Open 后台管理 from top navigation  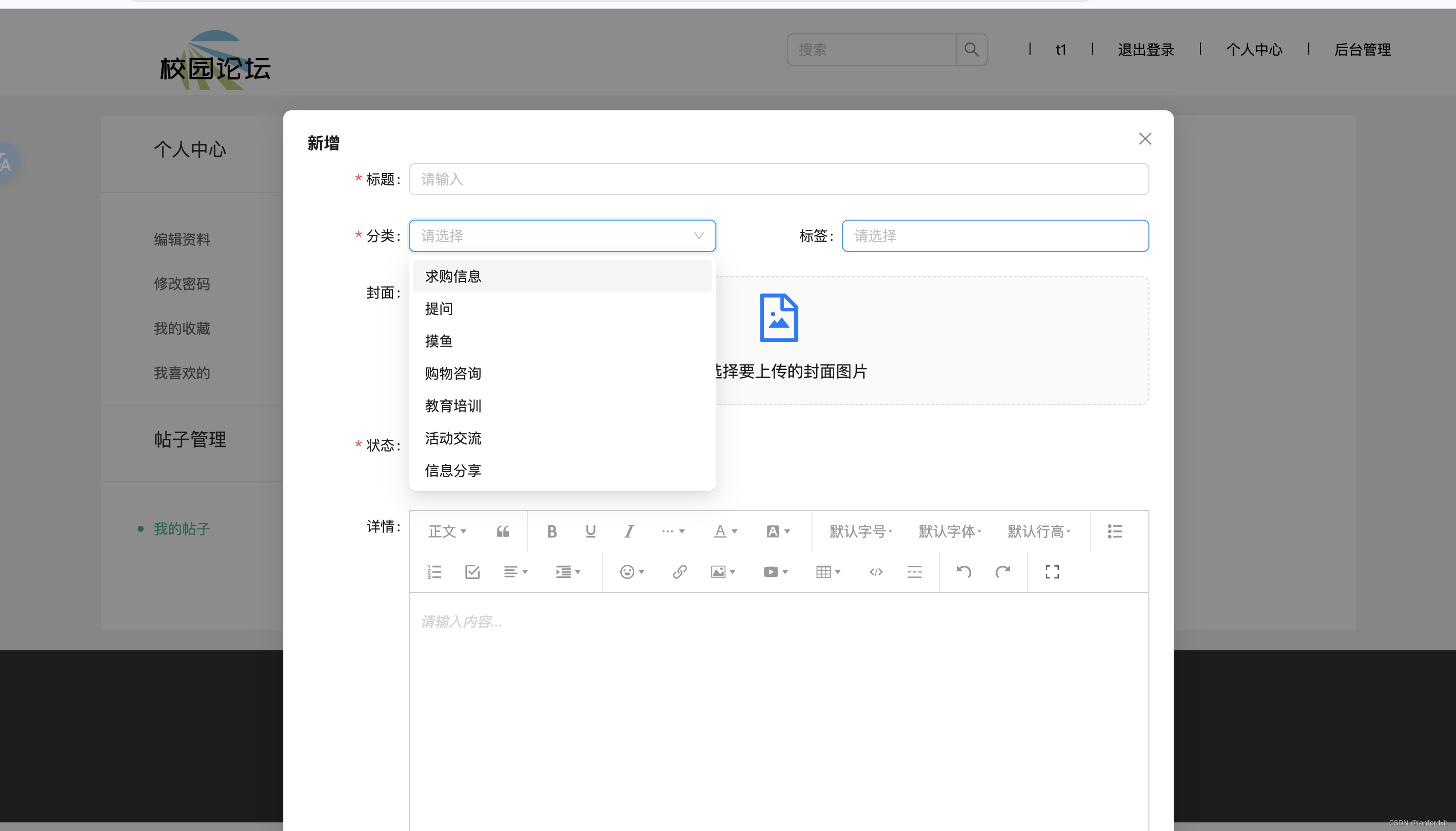click(1362, 50)
